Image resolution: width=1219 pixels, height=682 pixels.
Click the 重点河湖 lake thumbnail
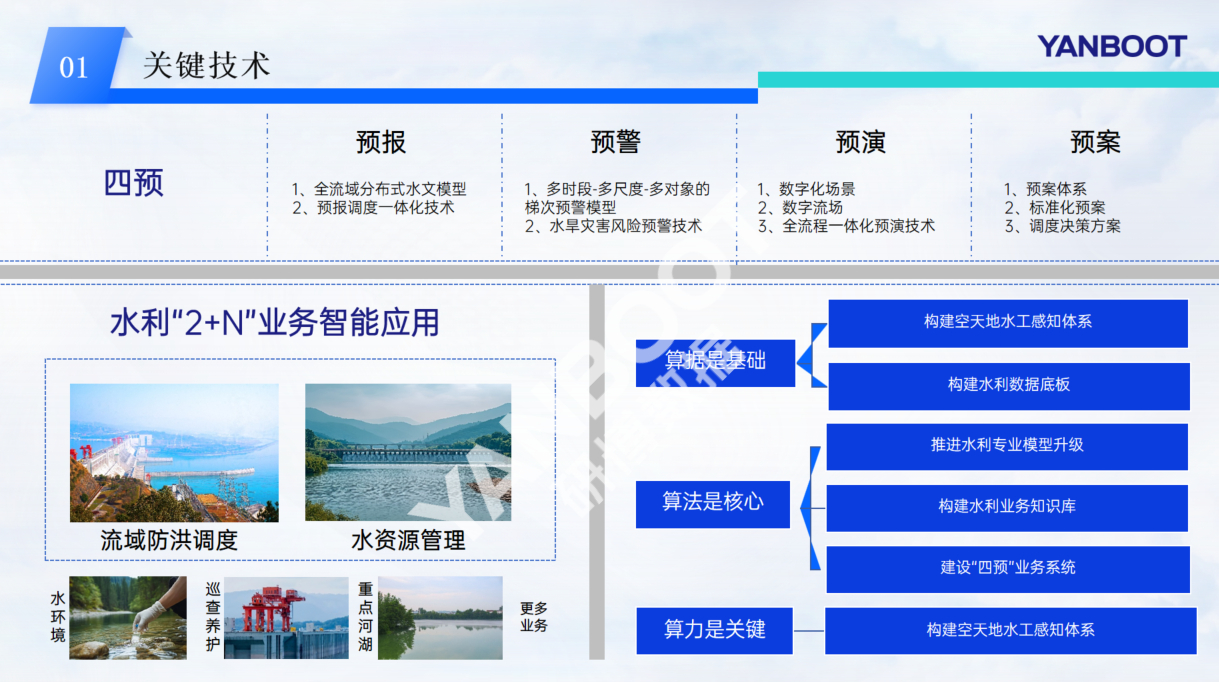(x=440, y=618)
